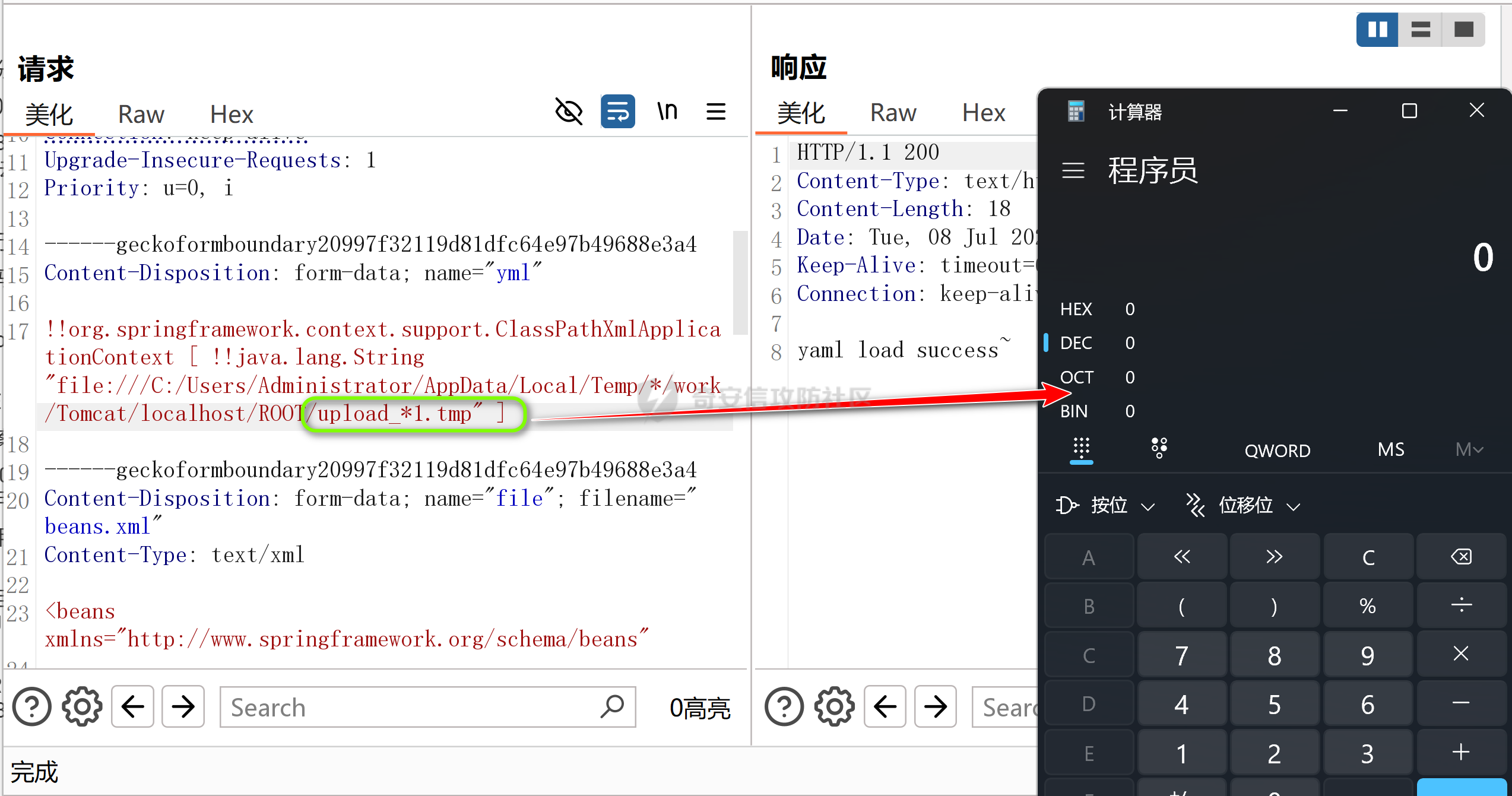This screenshot has height=796, width=1512.
Task: Click number 5 key in Calculator
Action: pos(1275,703)
